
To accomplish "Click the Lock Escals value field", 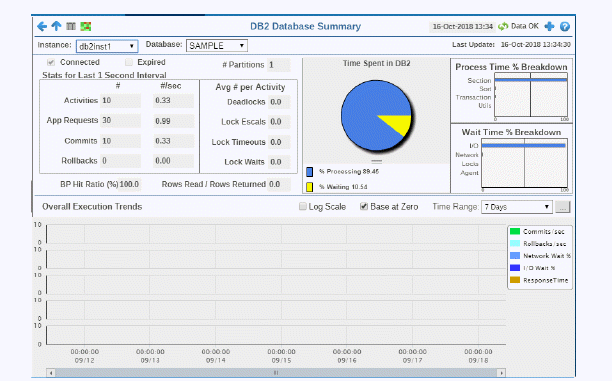I will pyautogui.click(x=279, y=122).
